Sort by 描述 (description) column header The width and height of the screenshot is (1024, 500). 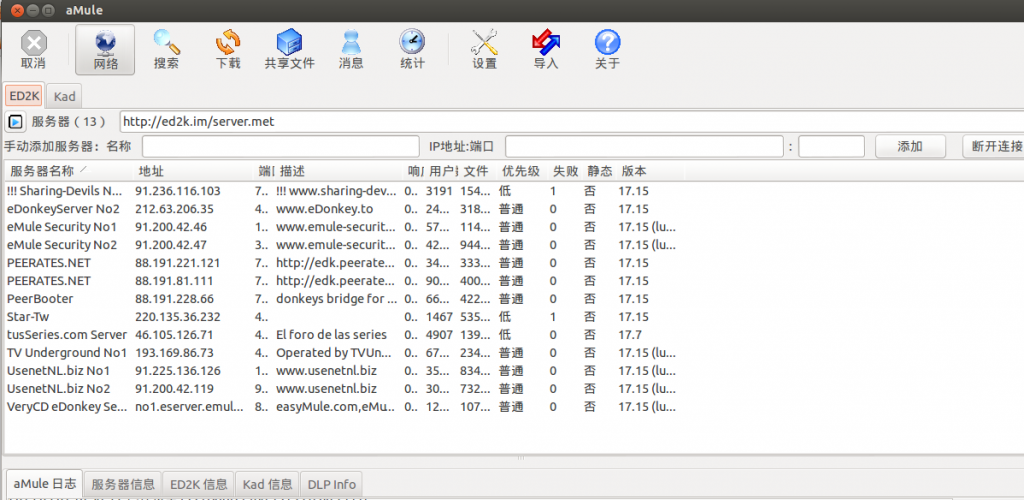pyautogui.click(x=340, y=172)
